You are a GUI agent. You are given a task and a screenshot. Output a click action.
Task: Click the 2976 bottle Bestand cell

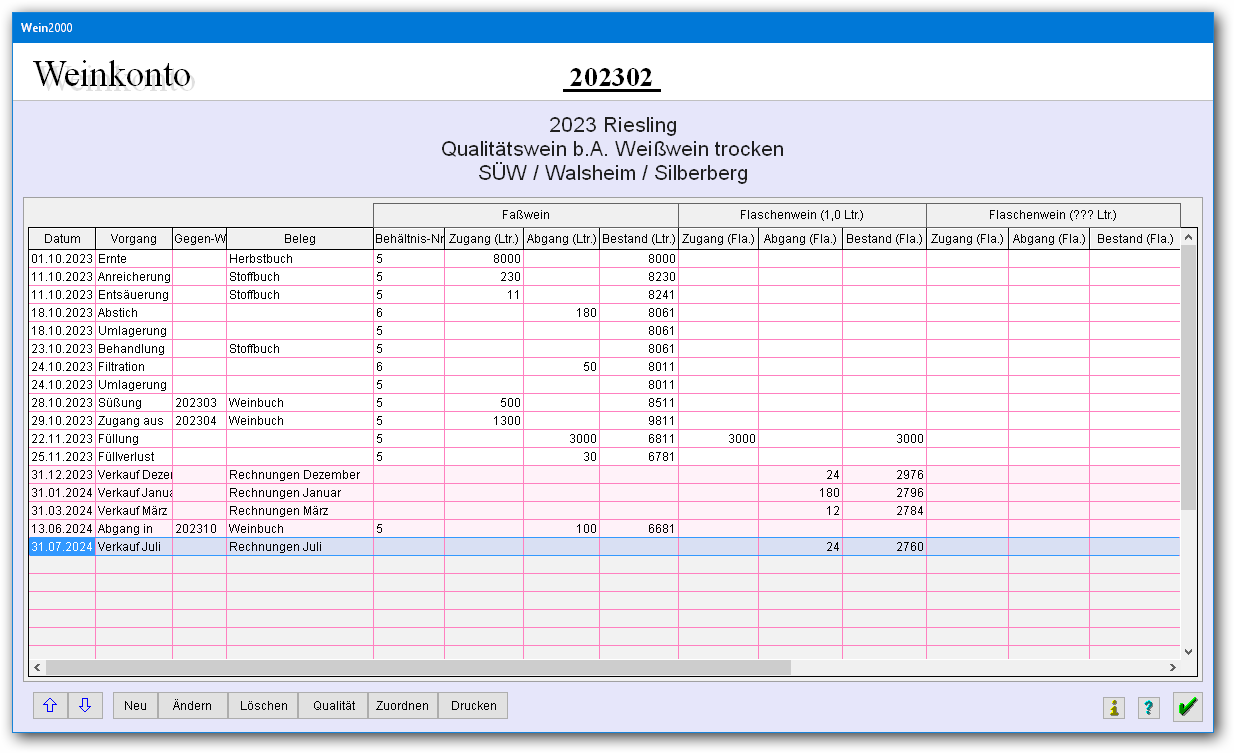884,475
